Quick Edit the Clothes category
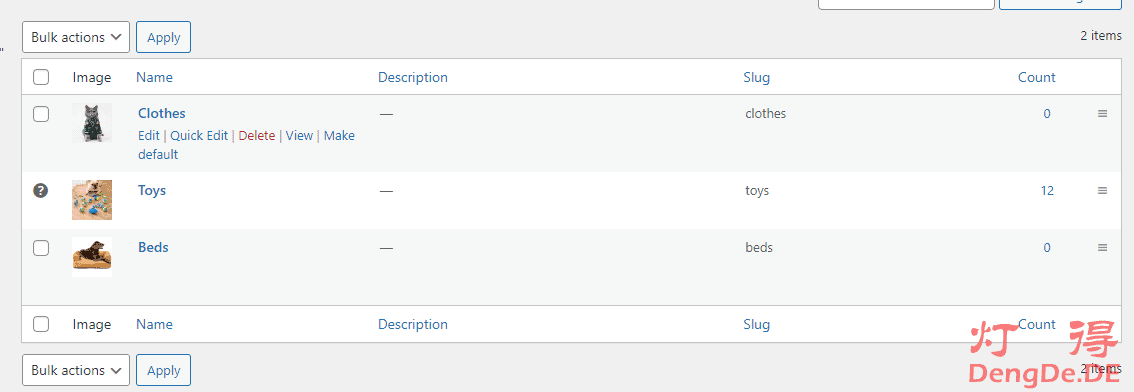 (x=199, y=135)
